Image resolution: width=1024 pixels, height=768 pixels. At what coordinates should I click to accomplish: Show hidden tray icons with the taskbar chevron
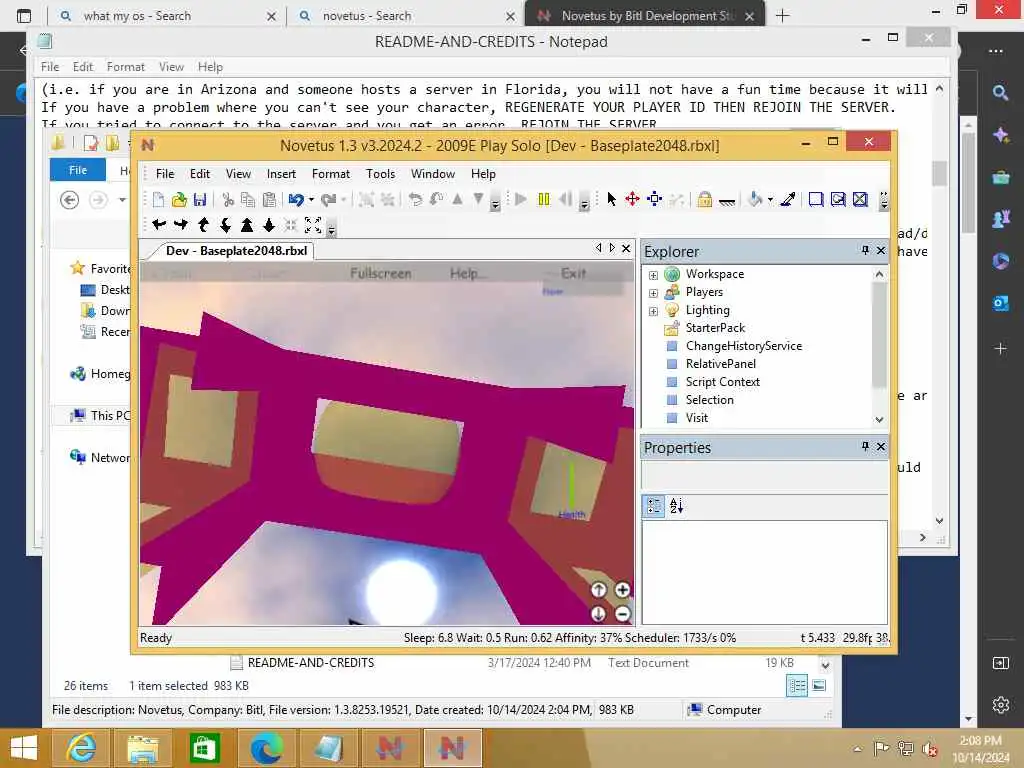[857, 749]
